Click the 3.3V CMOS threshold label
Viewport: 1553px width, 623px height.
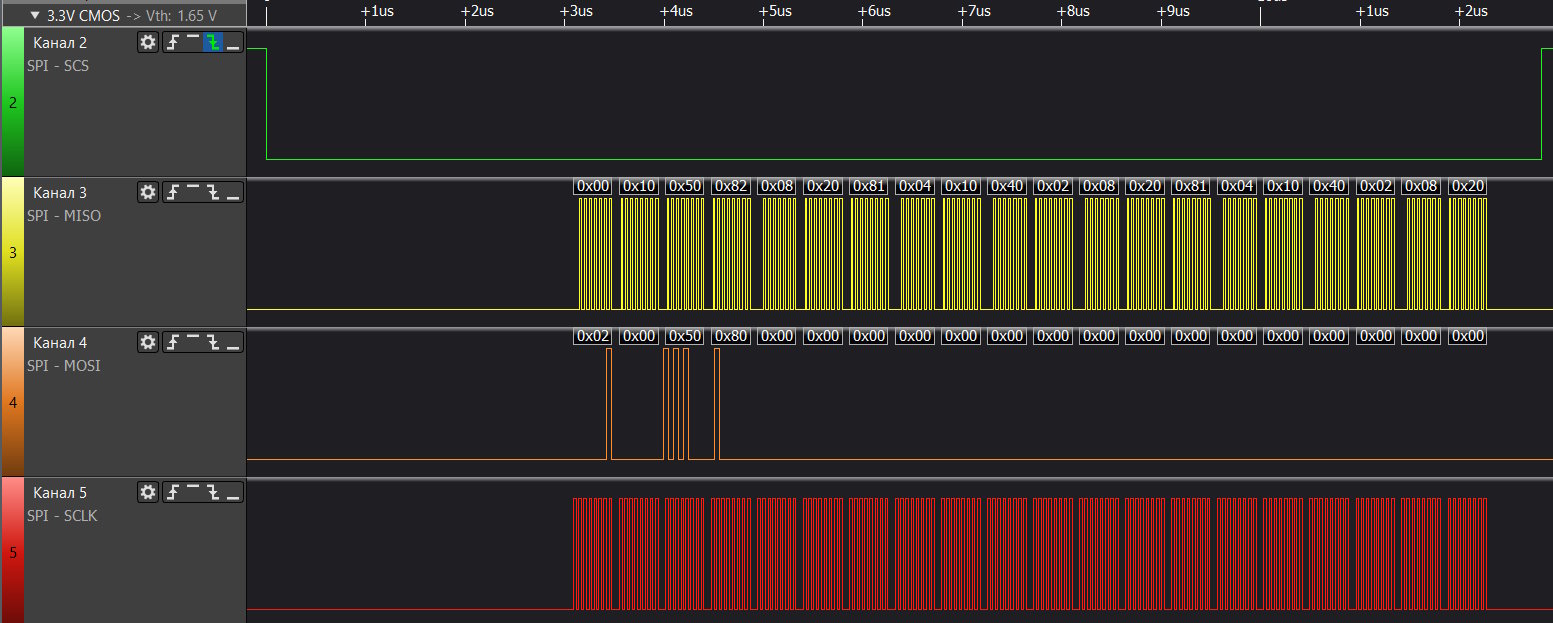(x=132, y=15)
